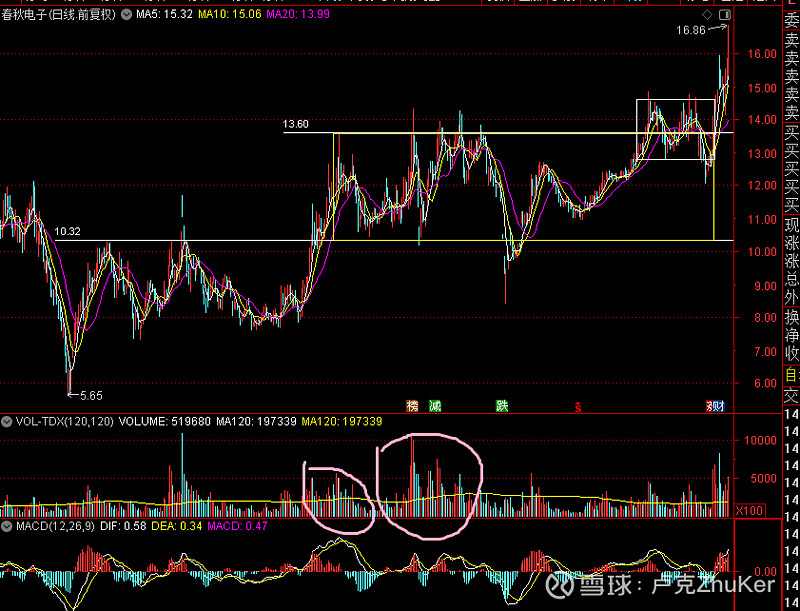Click the 13.60 horizontal line label
The width and height of the screenshot is (800, 611).
pos(295,124)
